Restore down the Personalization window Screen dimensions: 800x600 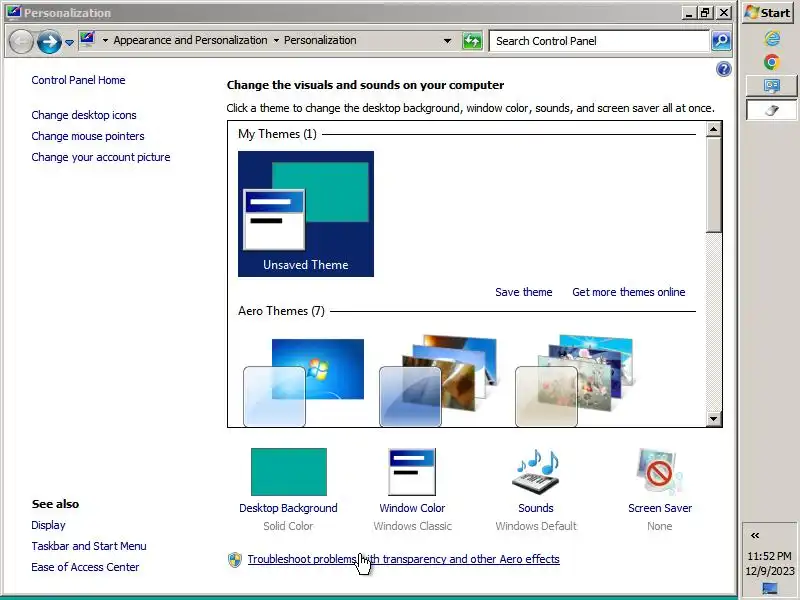(x=706, y=13)
